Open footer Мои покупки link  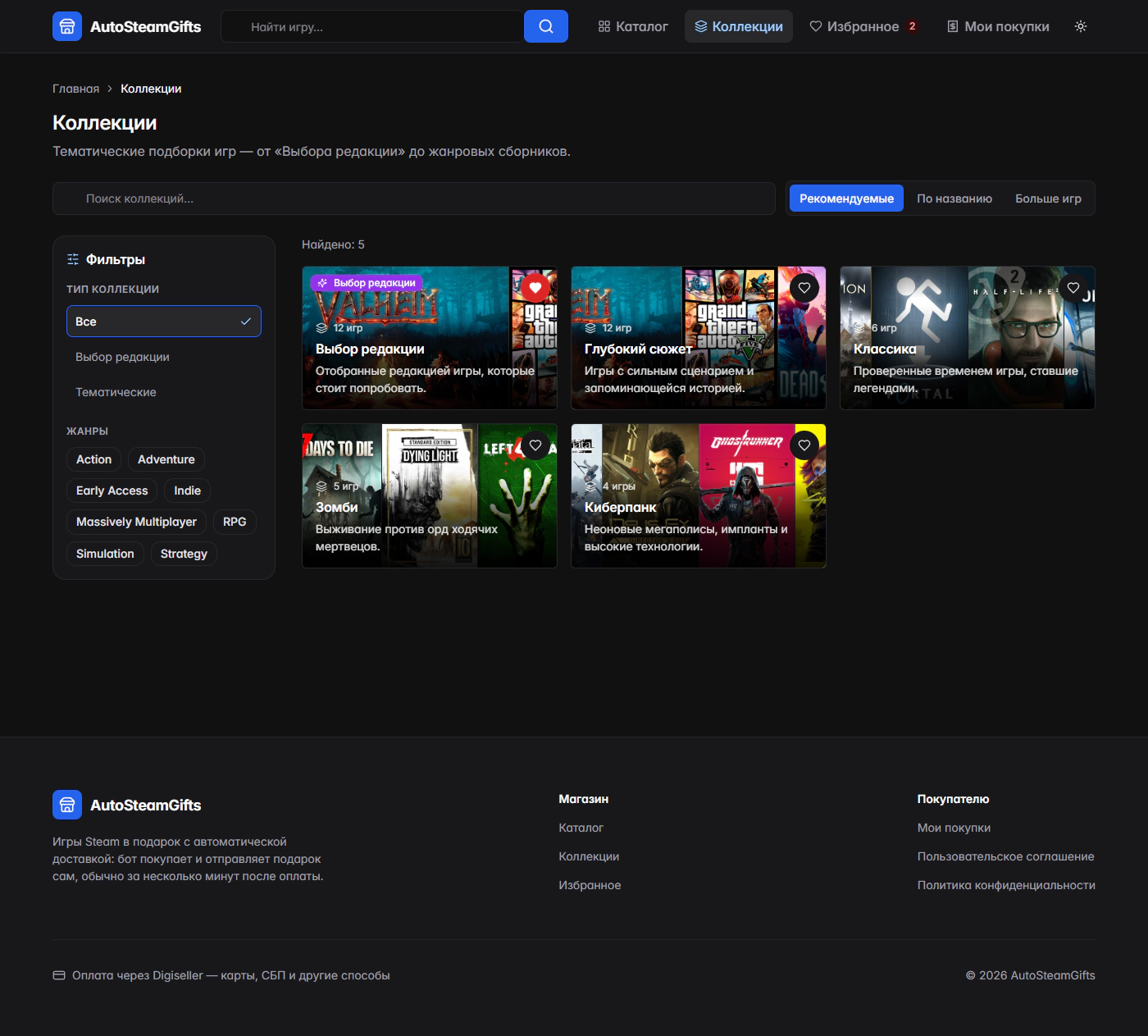(x=954, y=828)
